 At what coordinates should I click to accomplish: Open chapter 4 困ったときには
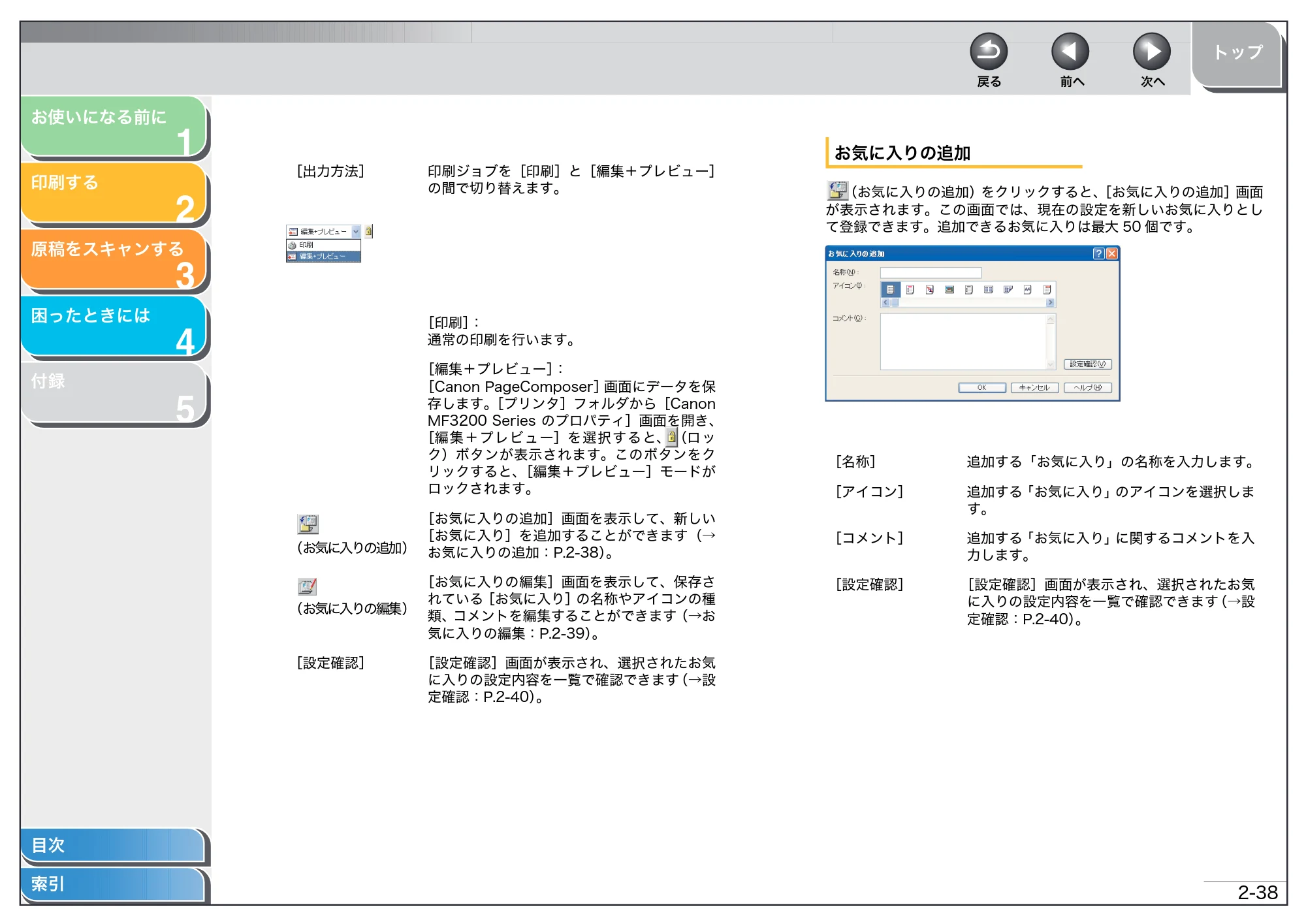[114, 326]
